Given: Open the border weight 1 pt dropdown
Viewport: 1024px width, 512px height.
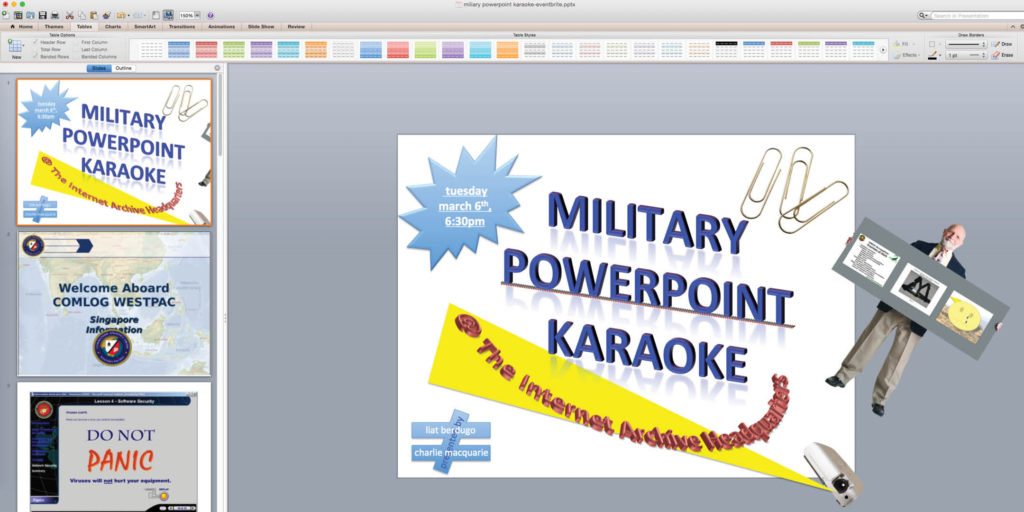Looking at the screenshot, I should click(963, 55).
